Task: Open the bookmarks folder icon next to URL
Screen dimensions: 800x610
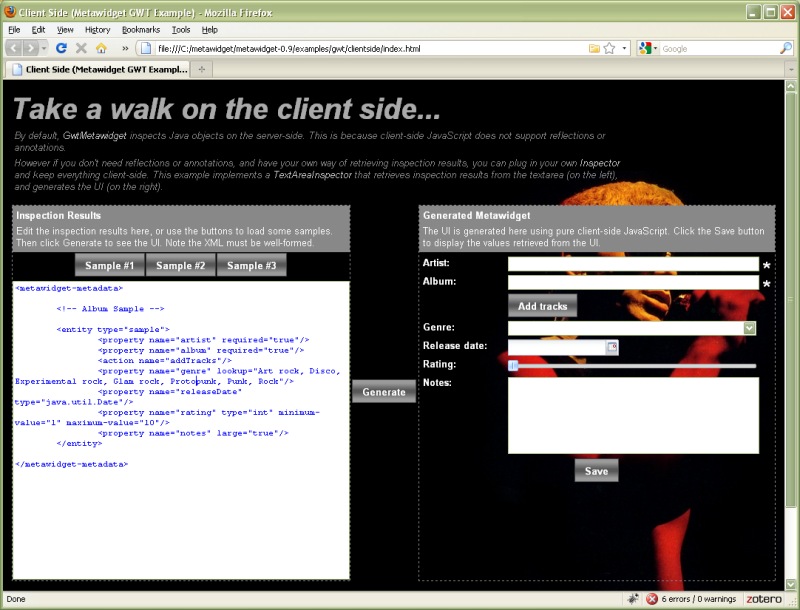Action: pyautogui.click(x=593, y=47)
